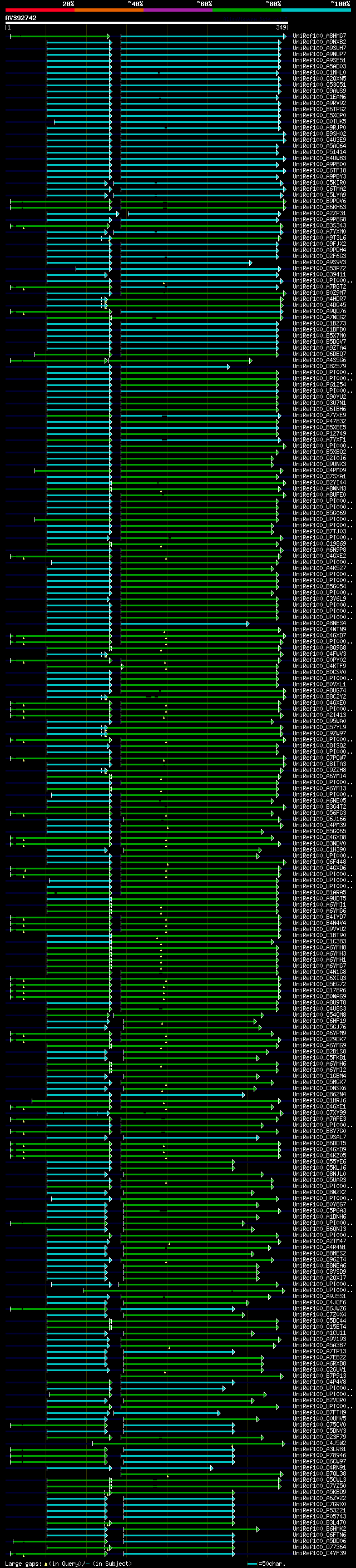Screen dimensions: 356x1568
Task: Select the UniRef100_A9P8G8 label
Action: pyautogui.click(x=319, y=219)
